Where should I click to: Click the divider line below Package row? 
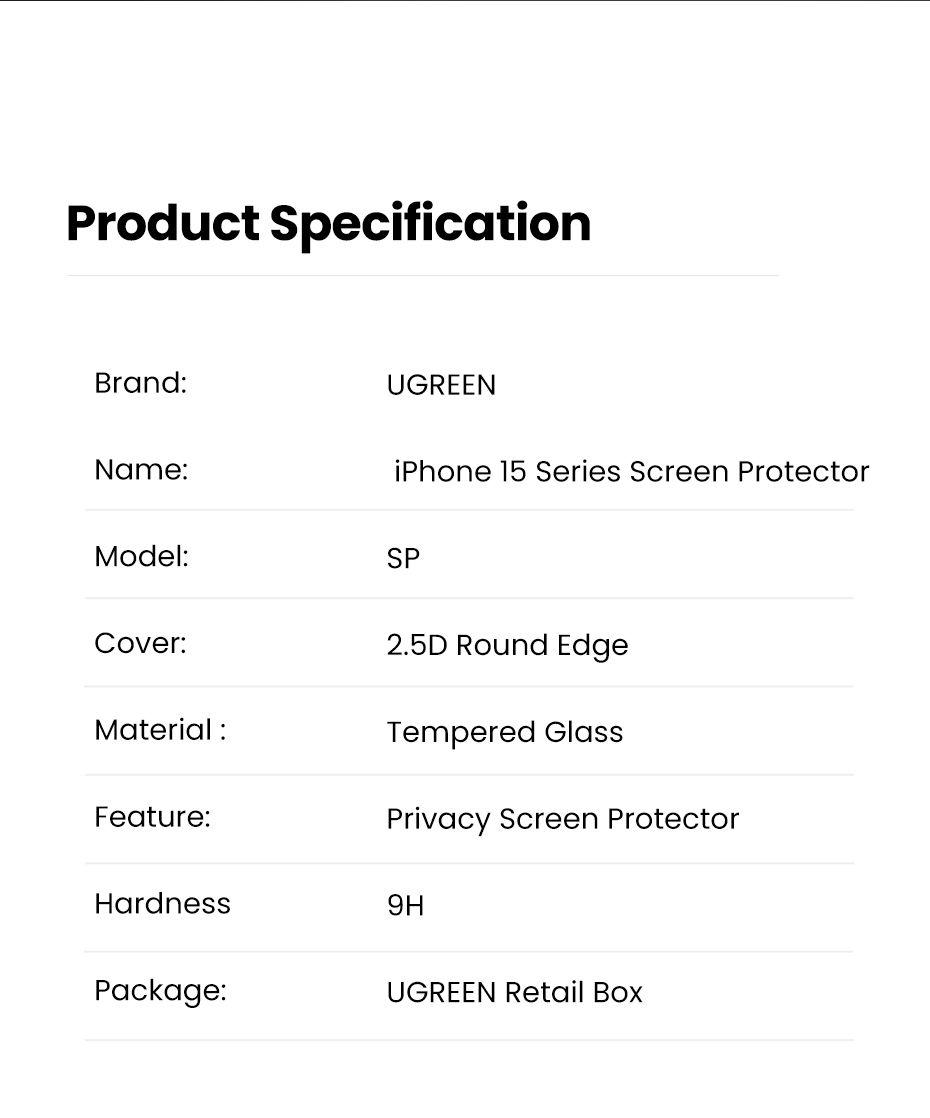[469, 1040]
